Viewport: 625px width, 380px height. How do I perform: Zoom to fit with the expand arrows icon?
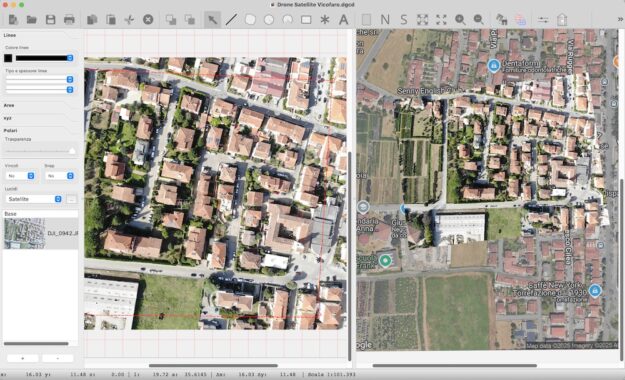coord(423,20)
